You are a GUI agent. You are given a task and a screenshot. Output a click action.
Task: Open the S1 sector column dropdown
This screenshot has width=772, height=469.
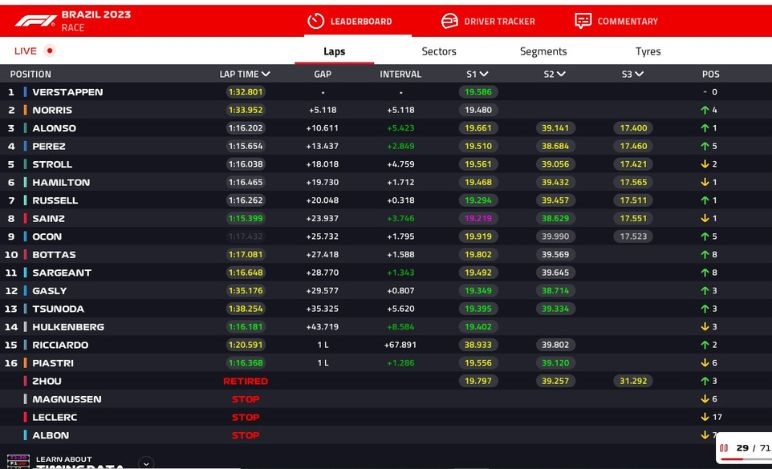click(484, 74)
